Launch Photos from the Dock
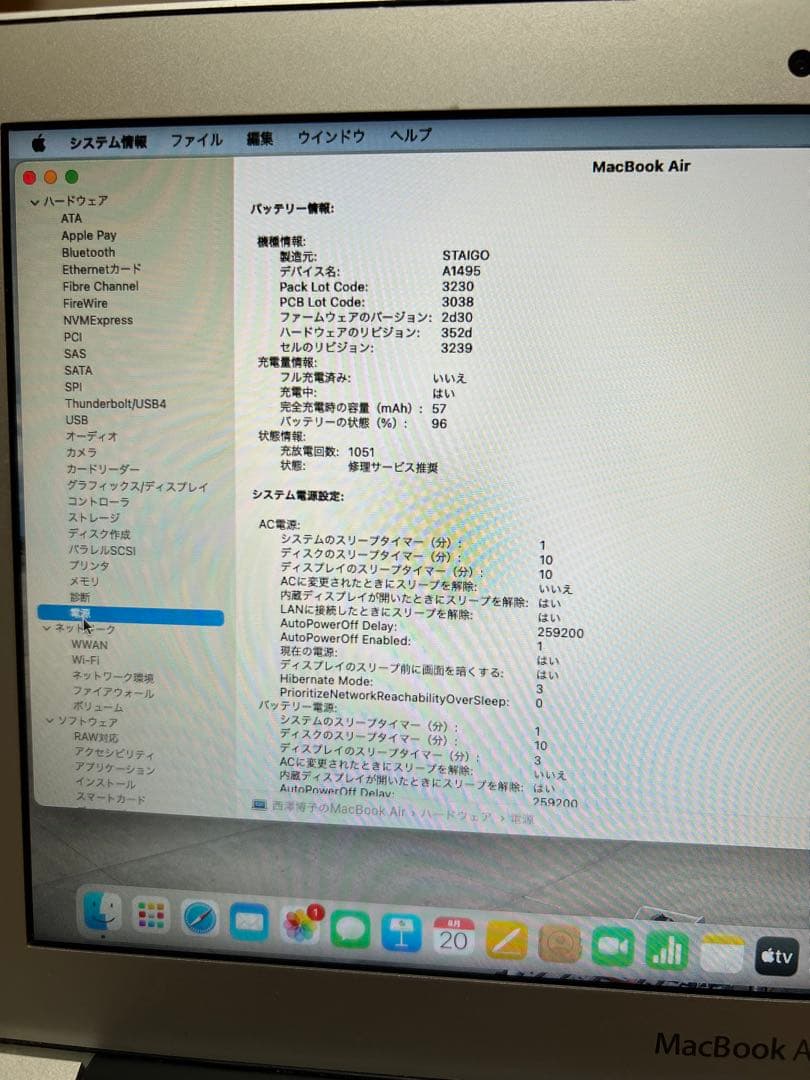Image resolution: width=810 pixels, height=1080 pixels. click(299, 926)
